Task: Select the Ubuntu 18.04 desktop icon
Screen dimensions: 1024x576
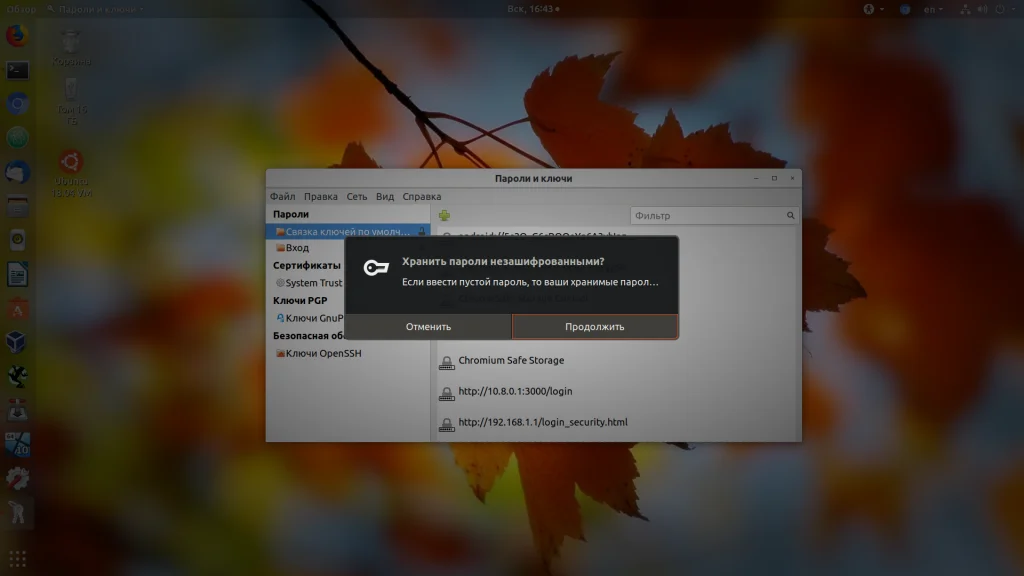Action: point(71,174)
